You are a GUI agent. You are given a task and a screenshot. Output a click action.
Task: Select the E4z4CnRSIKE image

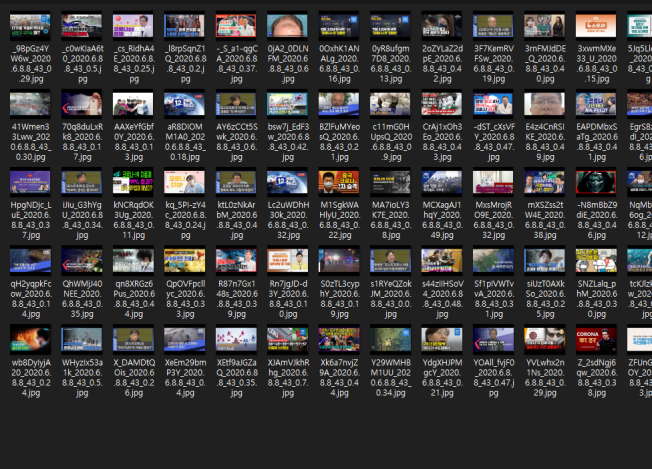pos(544,104)
